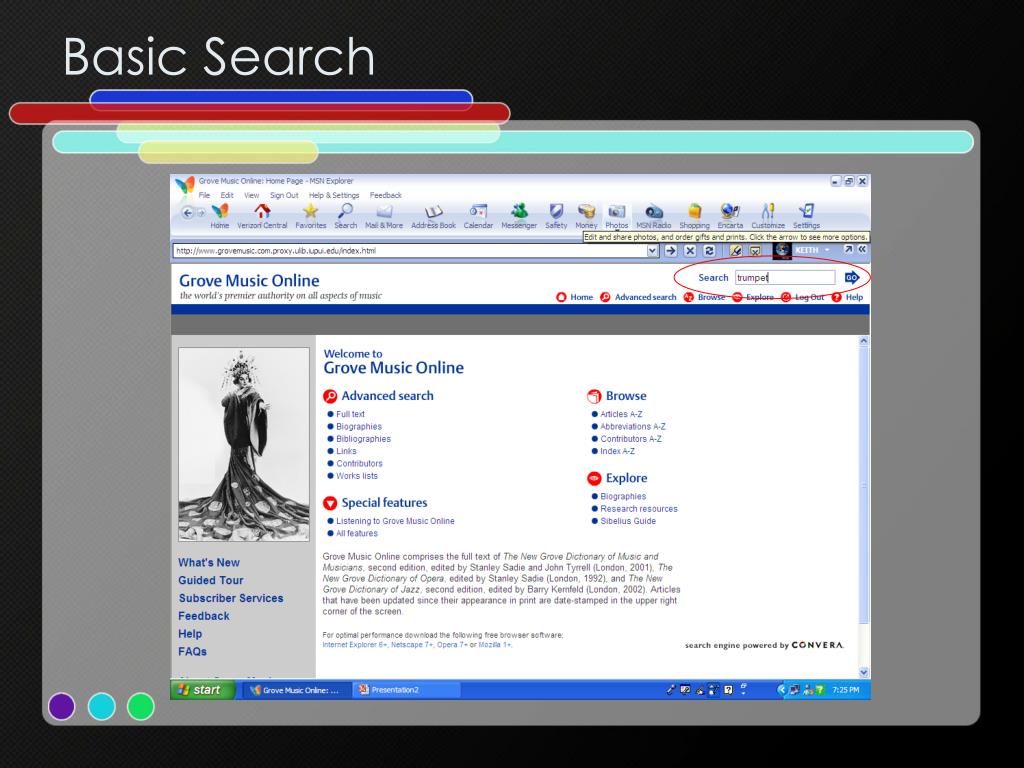Screen dimensions: 1024x768
Task: Open the Help & Settings menu
Action: pos(334,195)
